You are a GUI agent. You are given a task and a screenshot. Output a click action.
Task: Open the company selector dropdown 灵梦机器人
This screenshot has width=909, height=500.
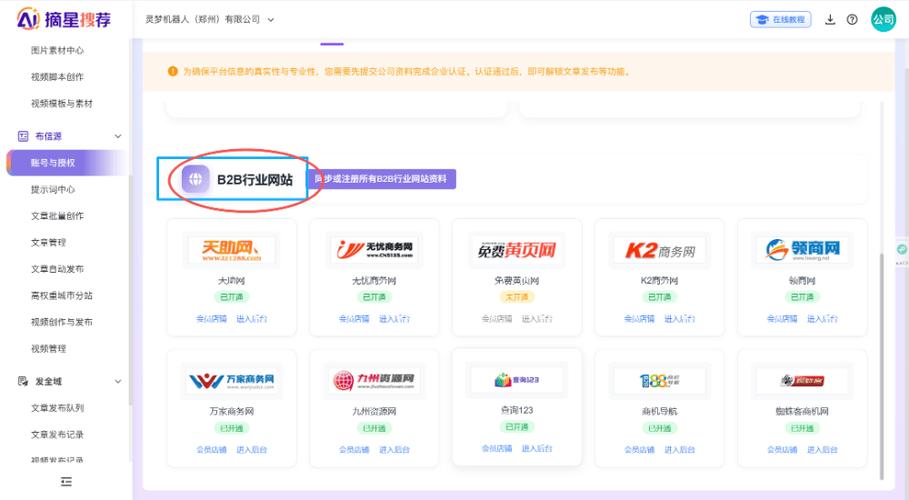tap(209, 20)
